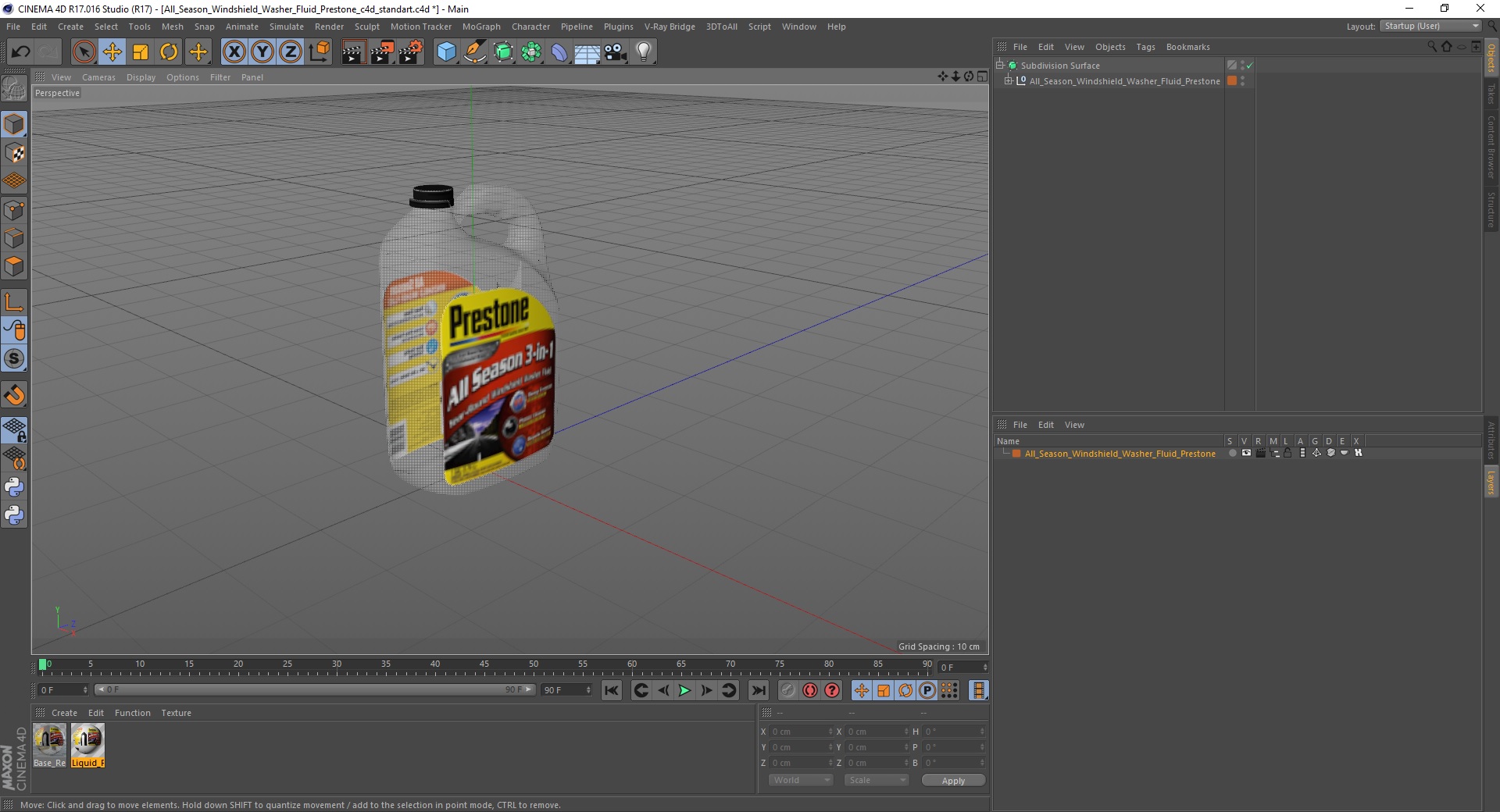The height and width of the screenshot is (812, 1500).
Task: Add a light object
Action: tap(644, 52)
